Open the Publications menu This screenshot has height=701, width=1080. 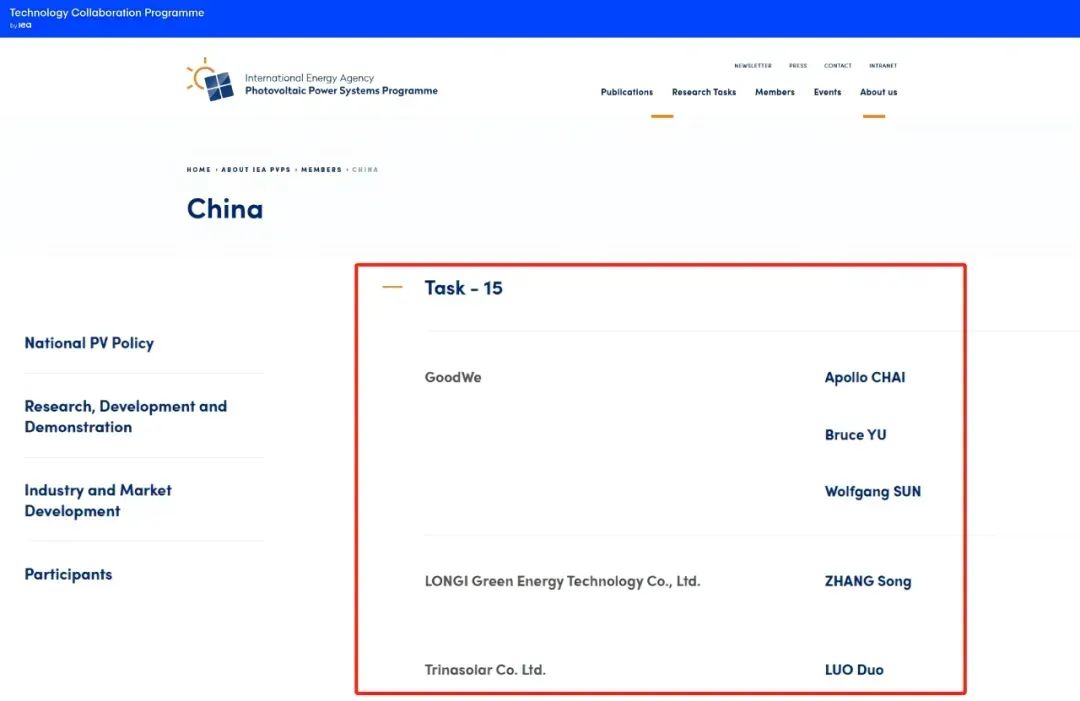tap(626, 92)
